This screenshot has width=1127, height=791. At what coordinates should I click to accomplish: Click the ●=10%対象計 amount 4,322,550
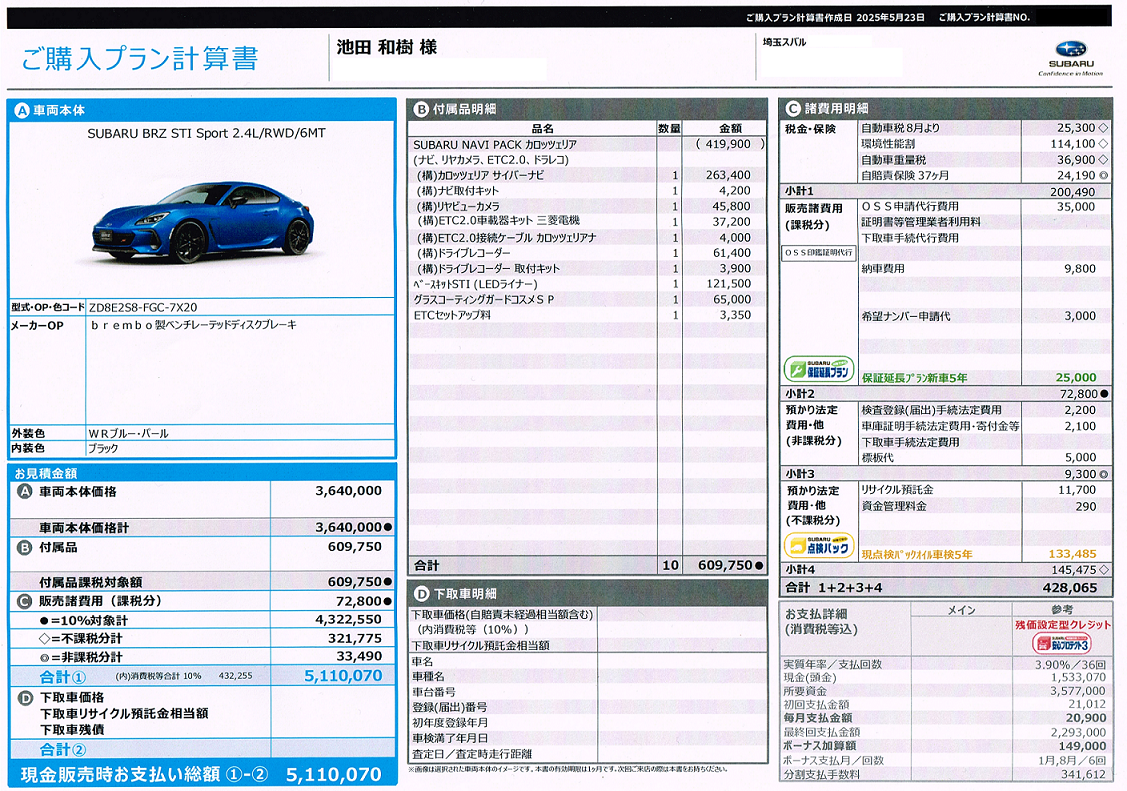349,619
